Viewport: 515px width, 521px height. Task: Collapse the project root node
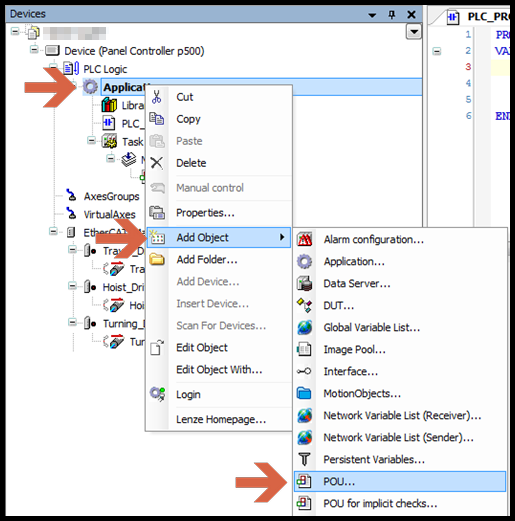[x=15, y=31]
